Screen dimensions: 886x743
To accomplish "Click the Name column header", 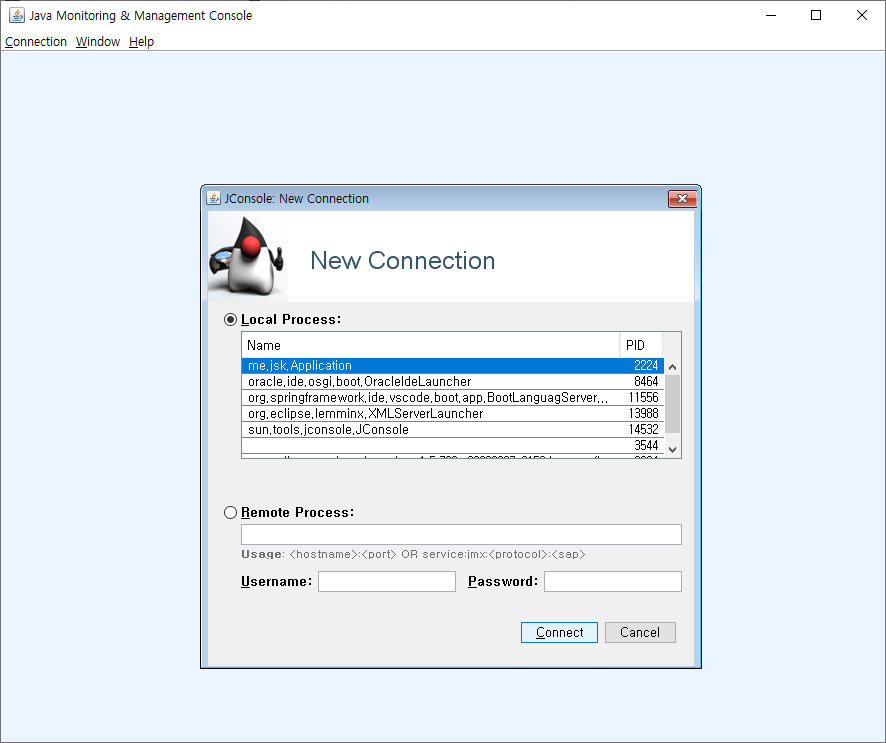I will point(431,345).
